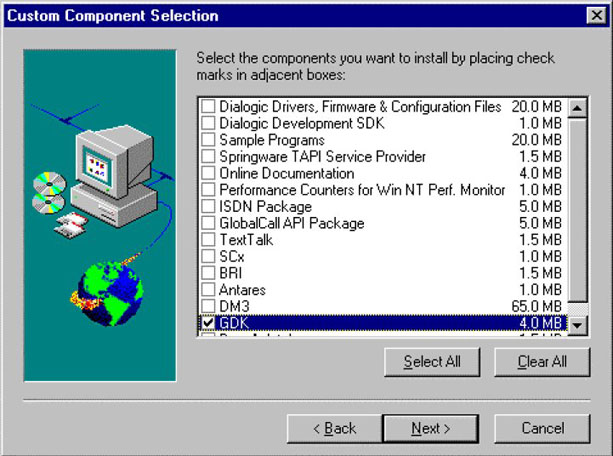Uncheck the GDK component checkbox
This screenshot has width=613, height=456.
coord(208,323)
